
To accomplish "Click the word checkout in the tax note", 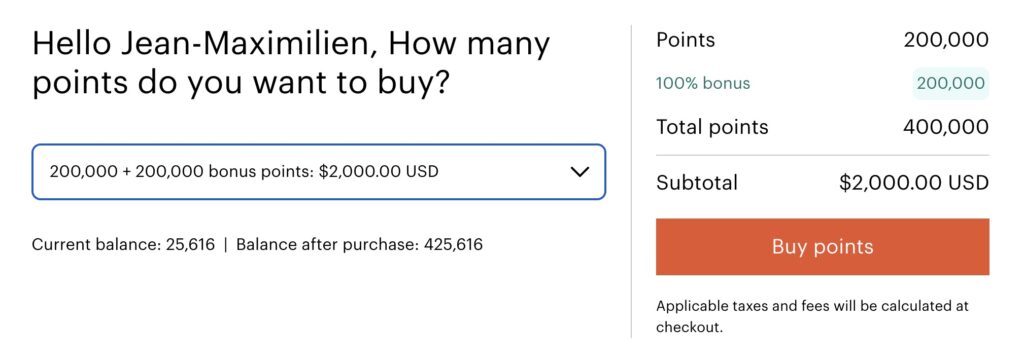I will click(x=690, y=327).
